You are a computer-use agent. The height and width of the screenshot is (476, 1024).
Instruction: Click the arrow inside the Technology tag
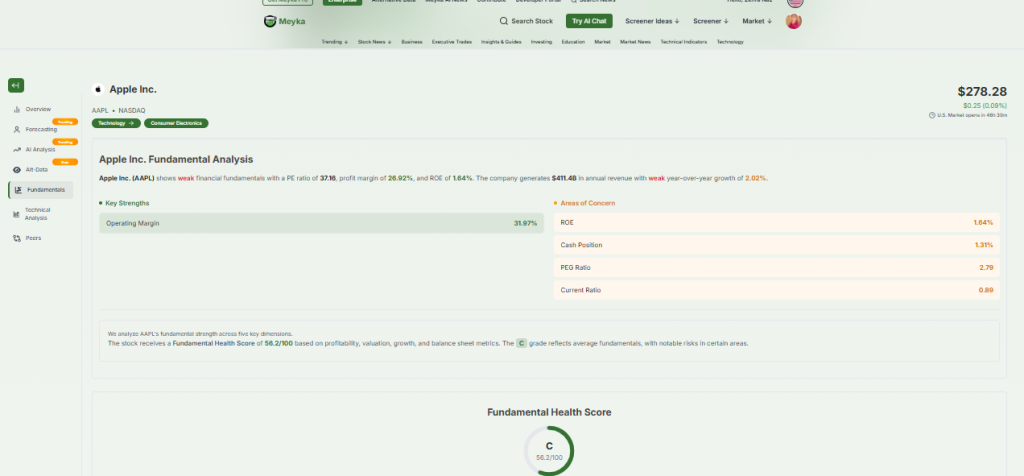(x=131, y=123)
